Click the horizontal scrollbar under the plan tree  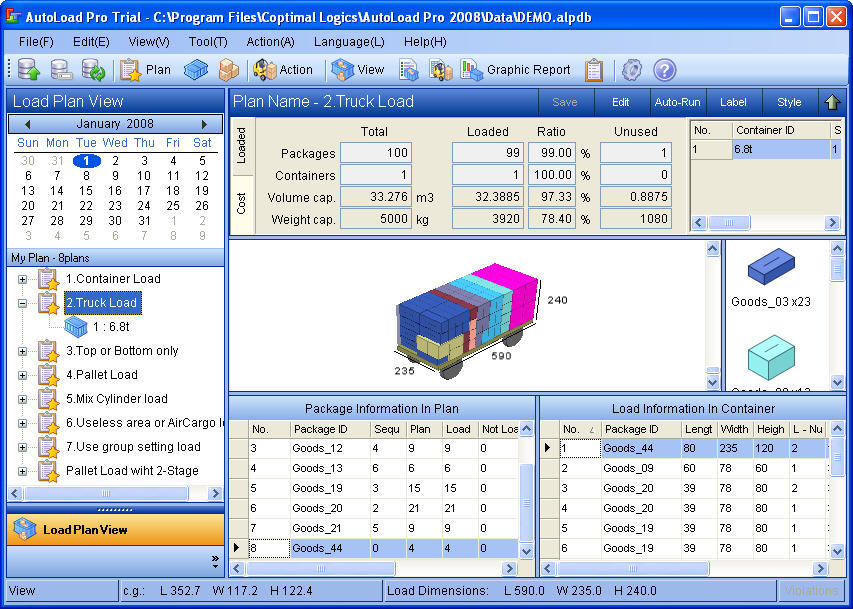(115, 494)
